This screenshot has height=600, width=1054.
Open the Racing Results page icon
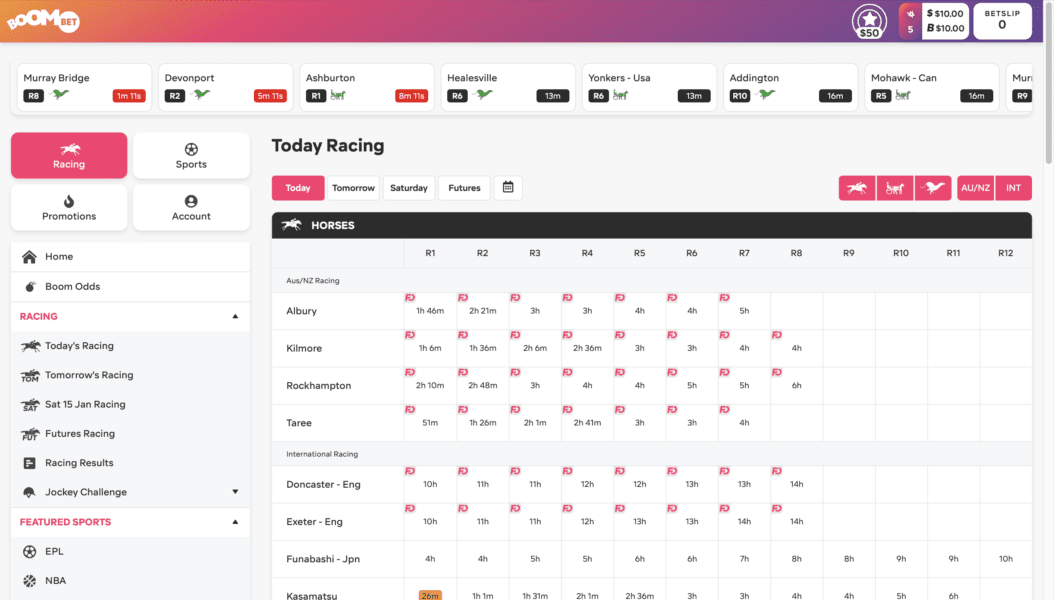coord(31,462)
